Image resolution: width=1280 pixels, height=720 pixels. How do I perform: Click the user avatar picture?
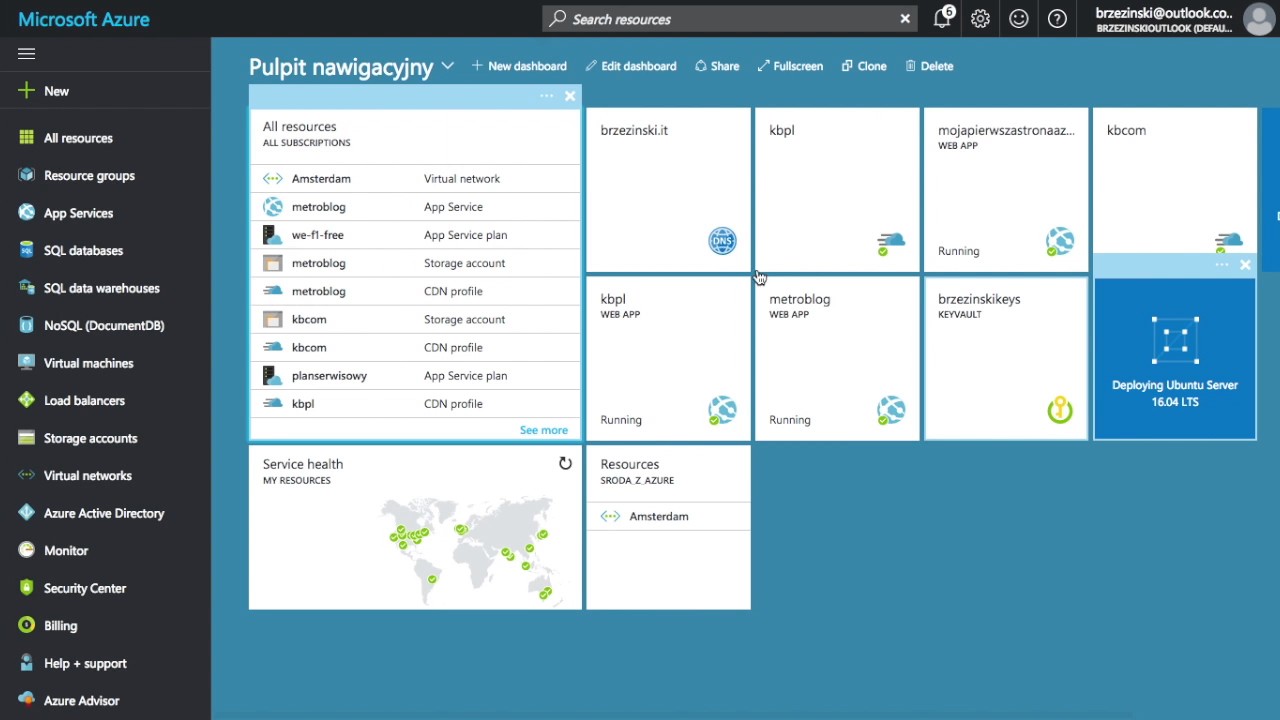[x=1258, y=19]
